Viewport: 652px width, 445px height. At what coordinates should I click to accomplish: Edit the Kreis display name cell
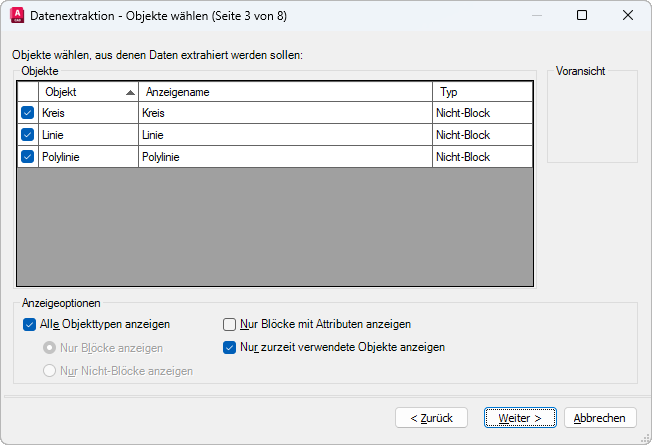pyautogui.click(x=284, y=113)
